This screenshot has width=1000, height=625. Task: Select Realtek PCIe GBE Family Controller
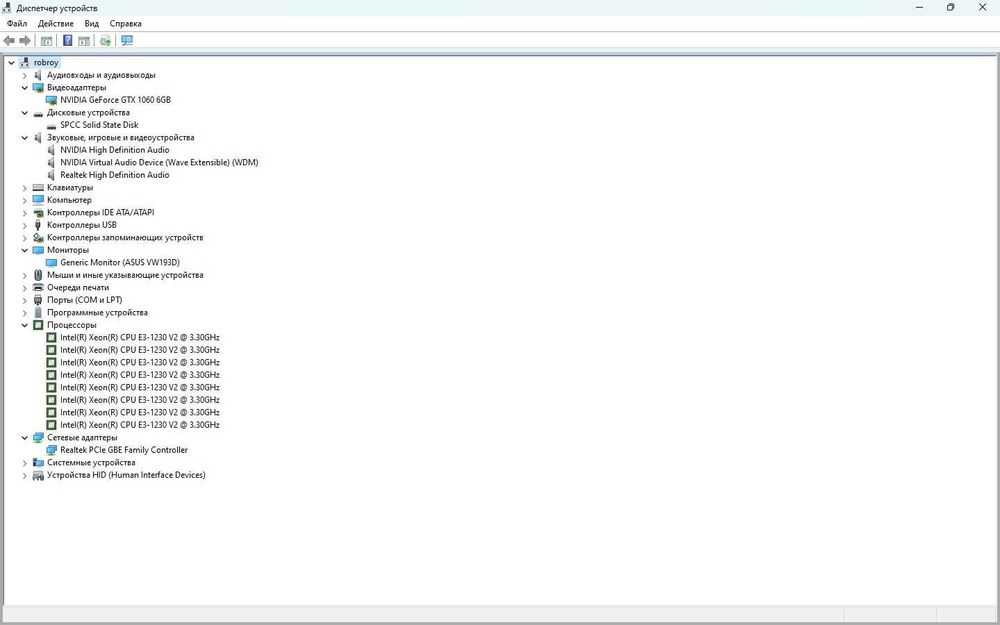[124, 450]
